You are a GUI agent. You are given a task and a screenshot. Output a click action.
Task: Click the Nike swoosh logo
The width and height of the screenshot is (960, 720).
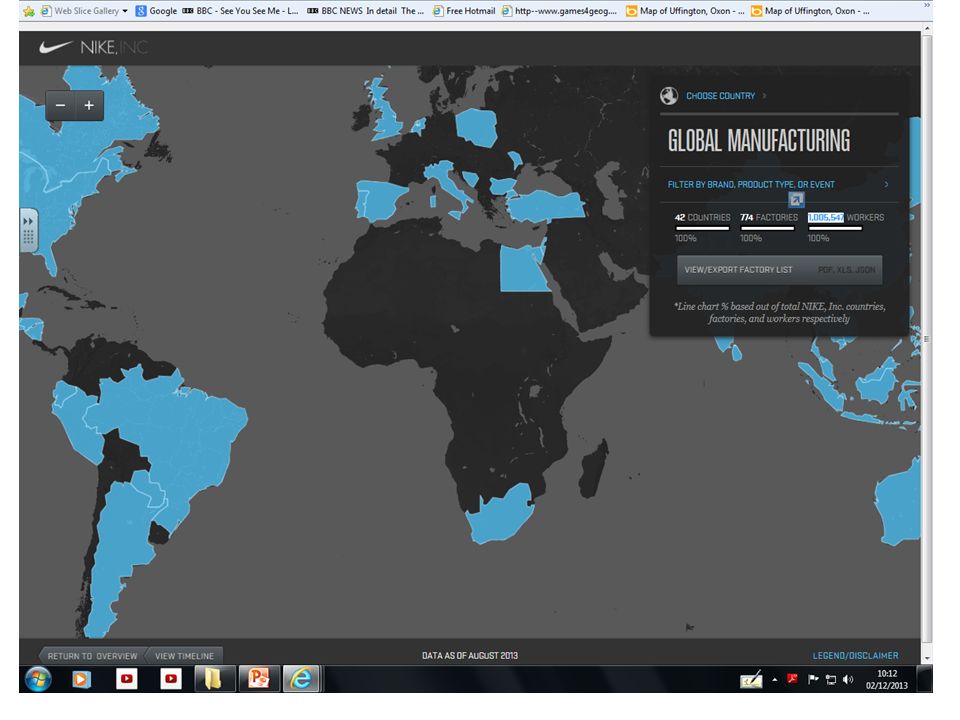pos(56,47)
